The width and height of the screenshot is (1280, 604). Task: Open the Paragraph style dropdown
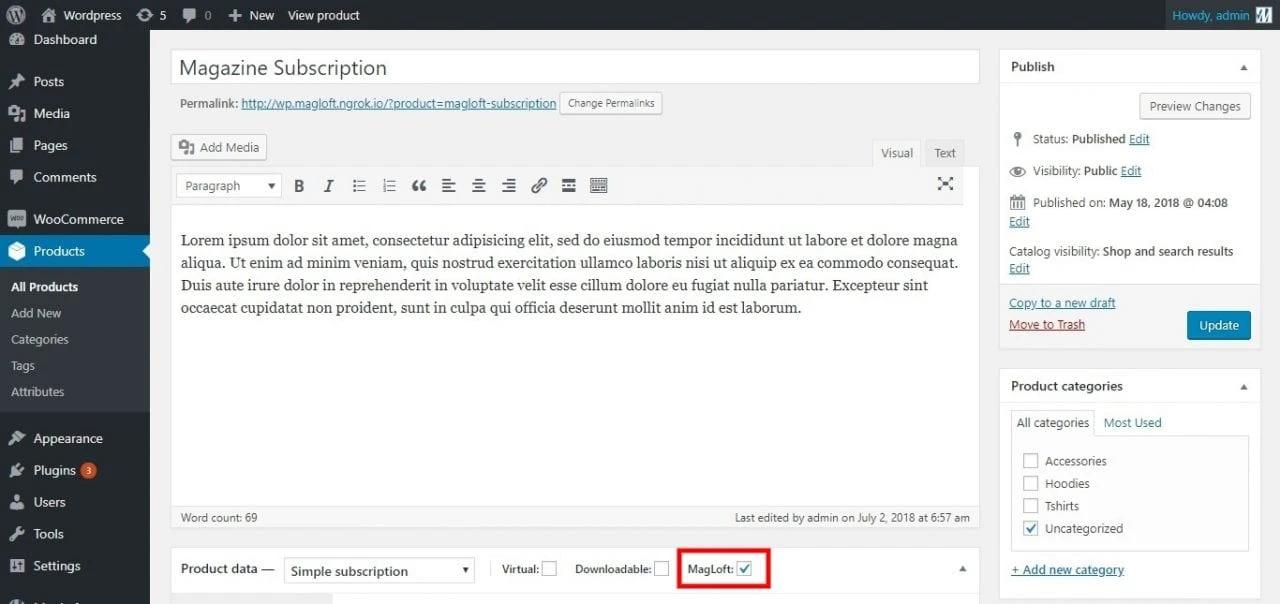pyautogui.click(x=228, y=185)
